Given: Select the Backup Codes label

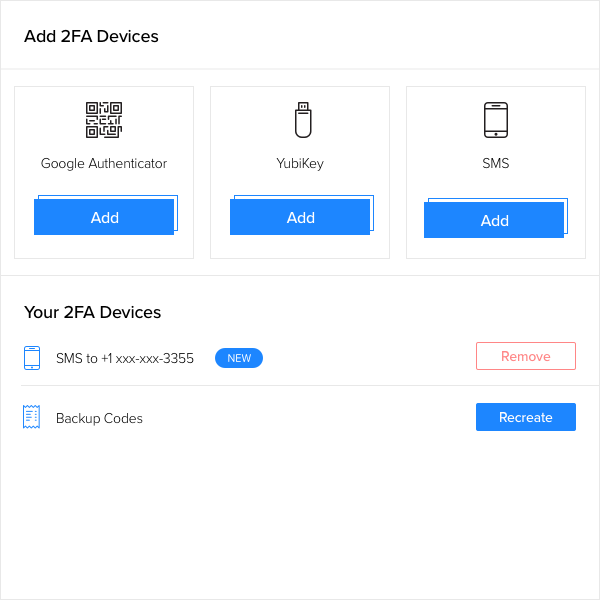Looking at the screenshot, I should click(99, 418).
